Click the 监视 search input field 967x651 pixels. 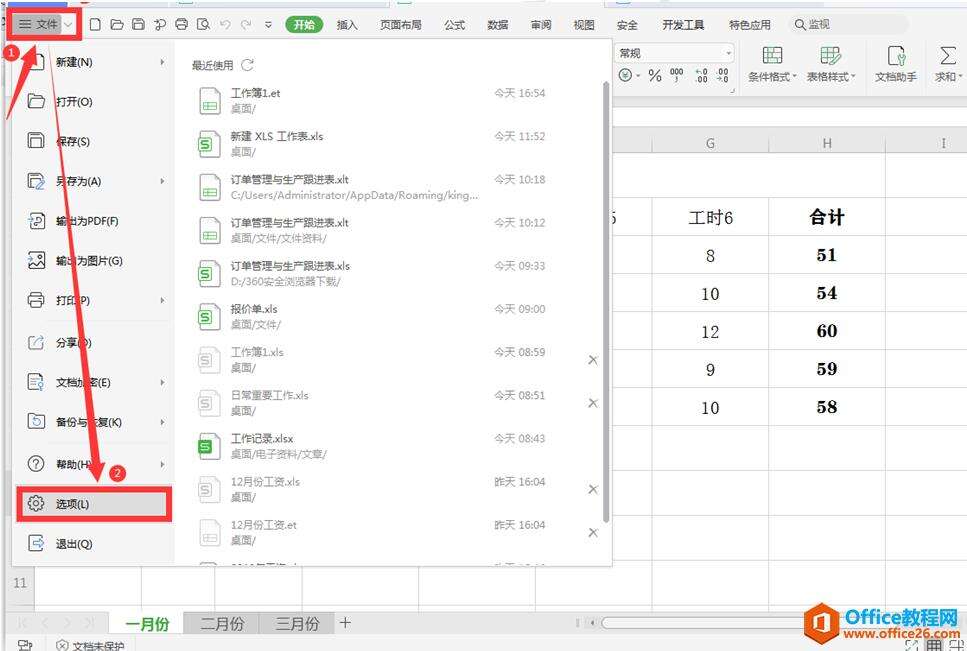pyautogui.click(x=849, y=25)
